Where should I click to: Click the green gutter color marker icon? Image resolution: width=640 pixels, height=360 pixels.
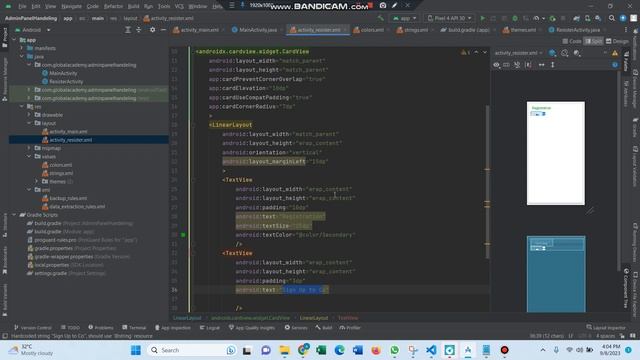tap(183, 235)
